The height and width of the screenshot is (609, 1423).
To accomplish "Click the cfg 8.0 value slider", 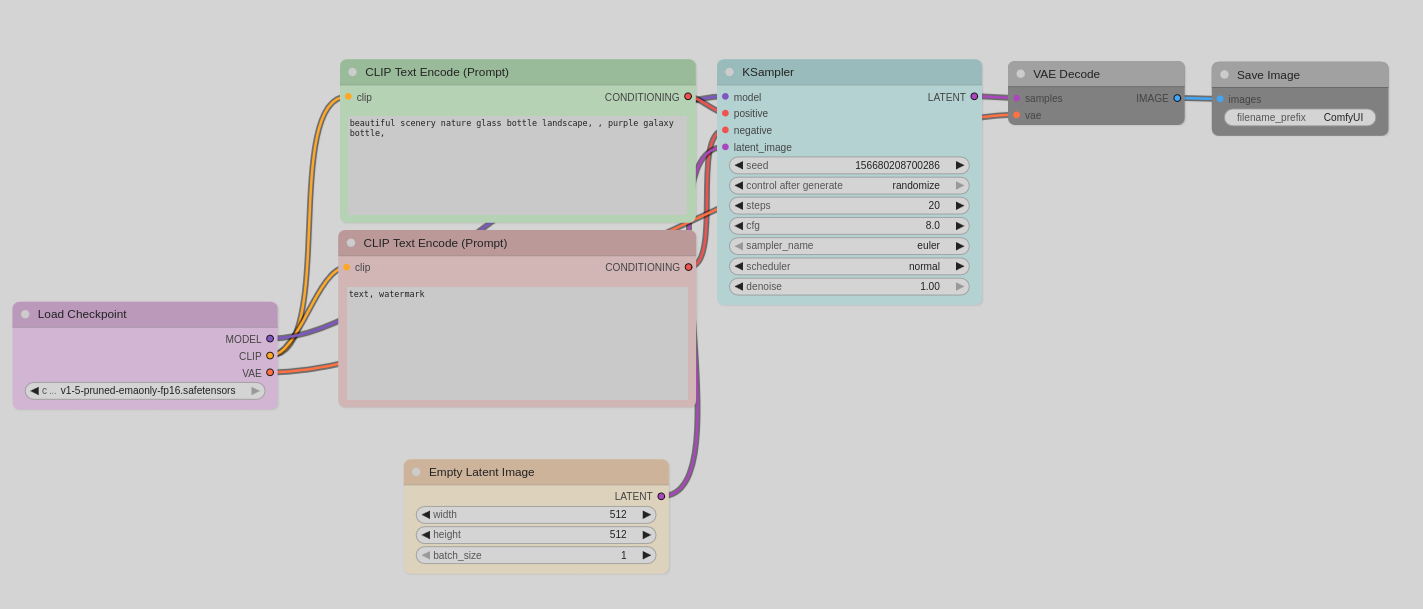I will pyautogui.click(x=849, y=226).
